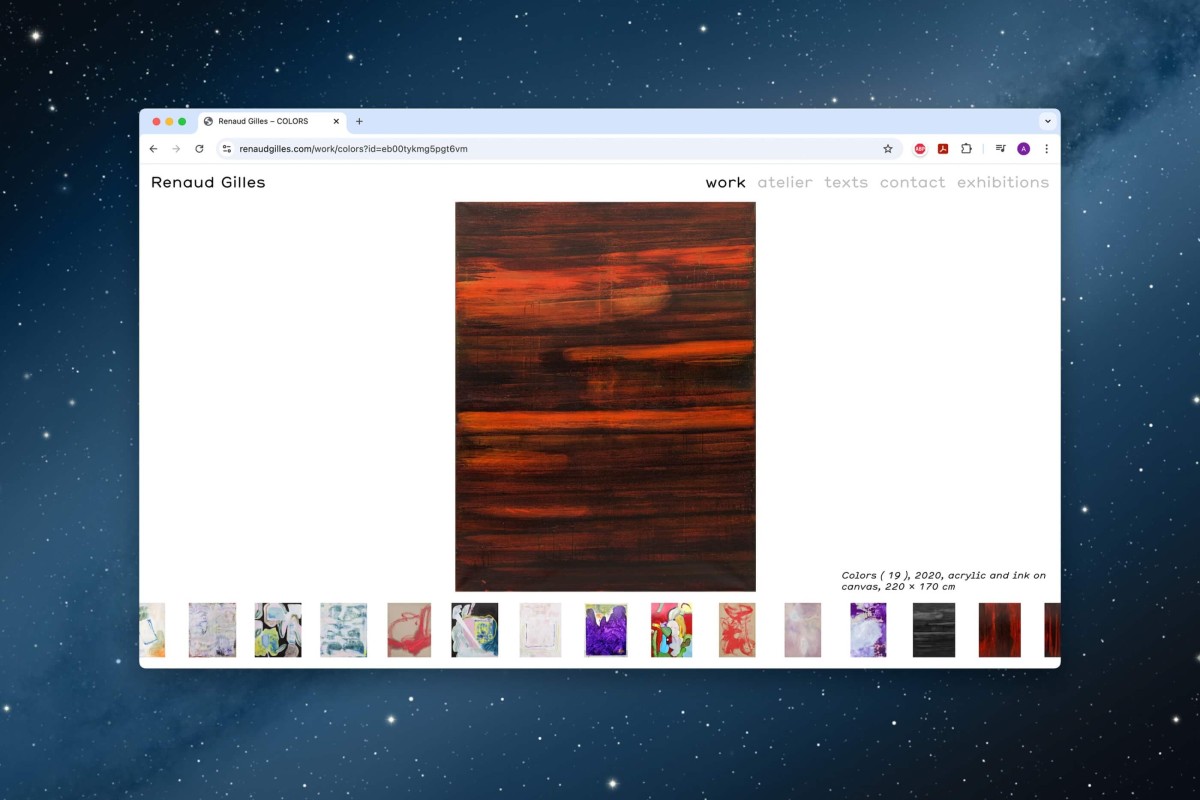Open the media controls icon in the toolbar

pos(1001,149)
